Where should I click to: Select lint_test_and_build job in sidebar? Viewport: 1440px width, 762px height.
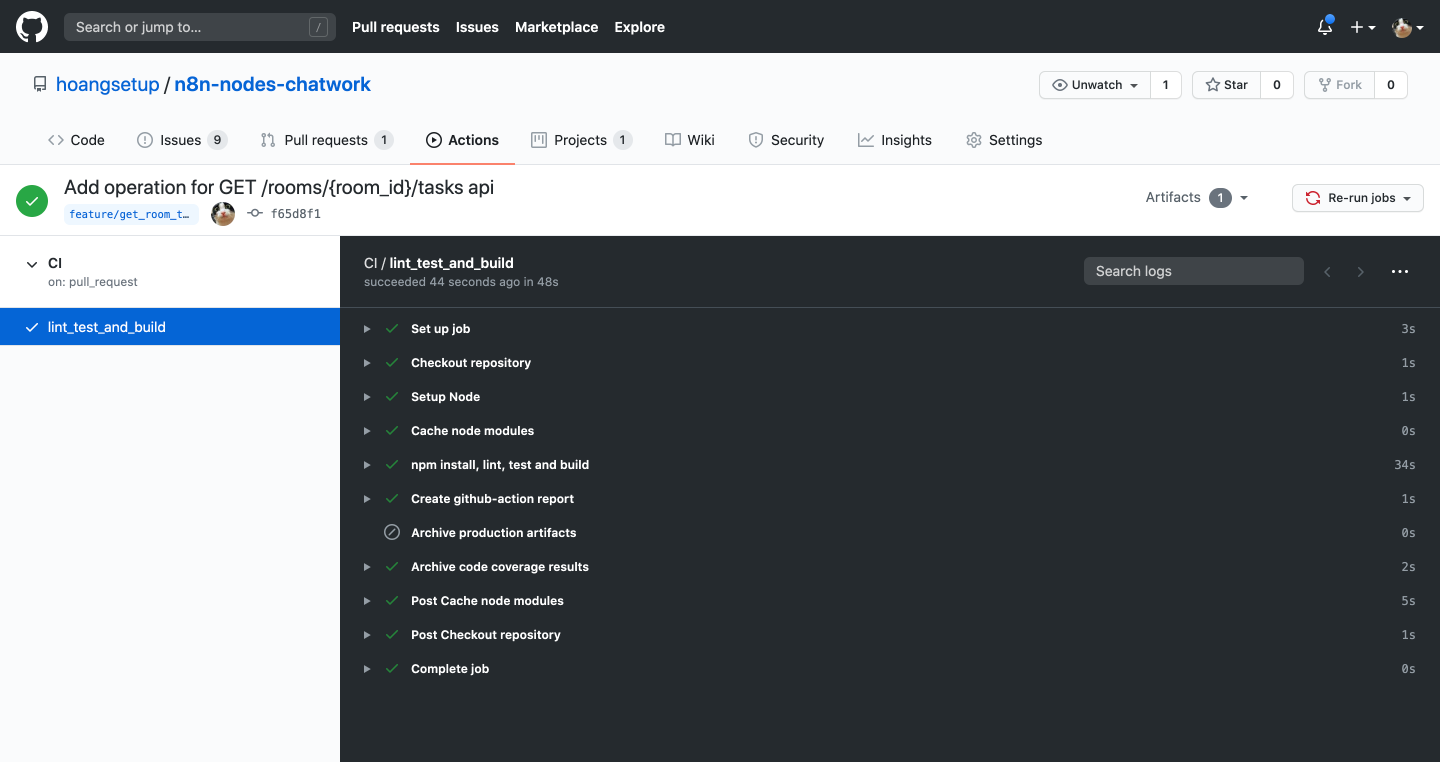click(170, 327)
